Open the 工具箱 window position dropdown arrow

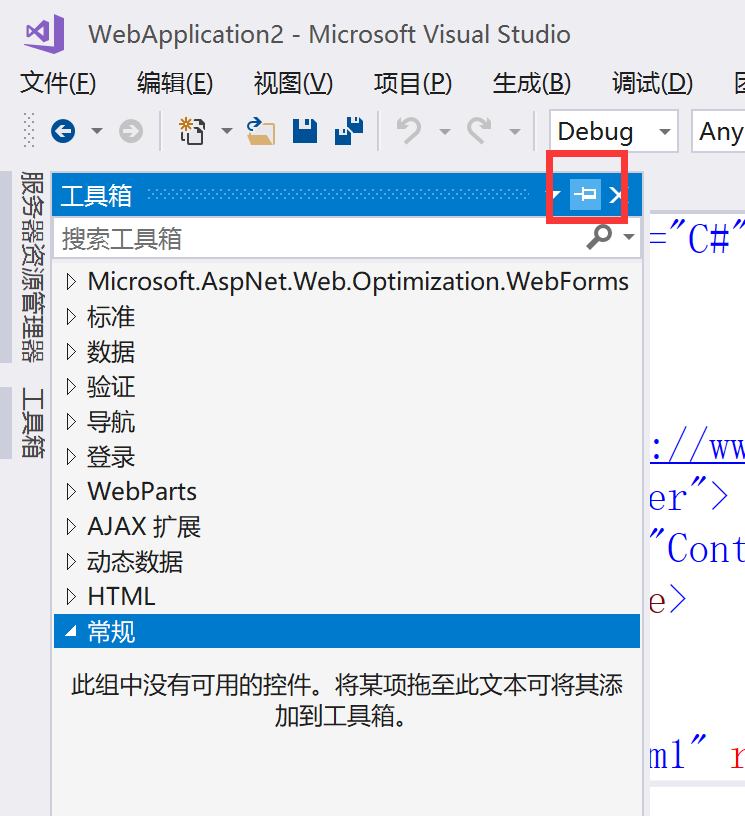tap(556, 195)
